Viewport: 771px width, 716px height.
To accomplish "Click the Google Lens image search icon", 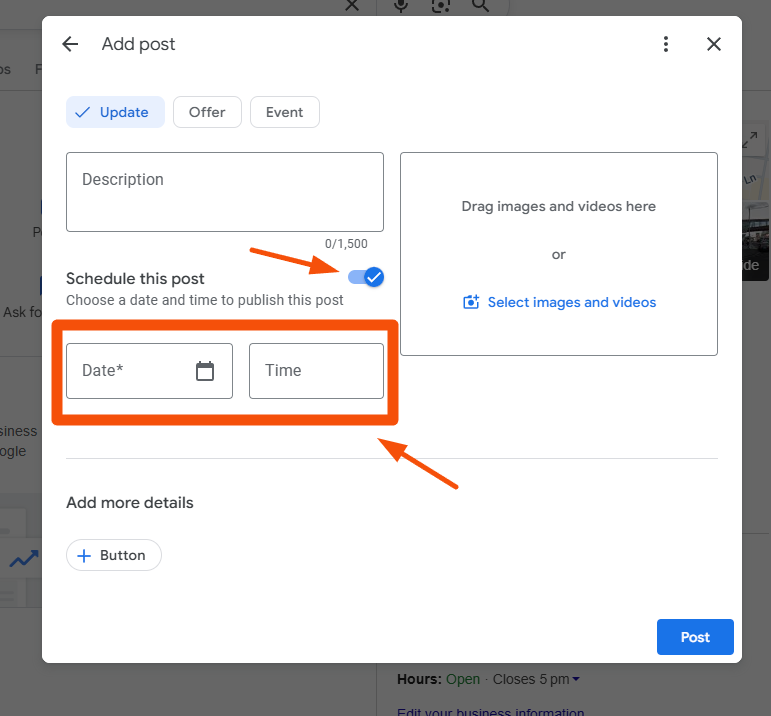I will click(x=440, y=6).
